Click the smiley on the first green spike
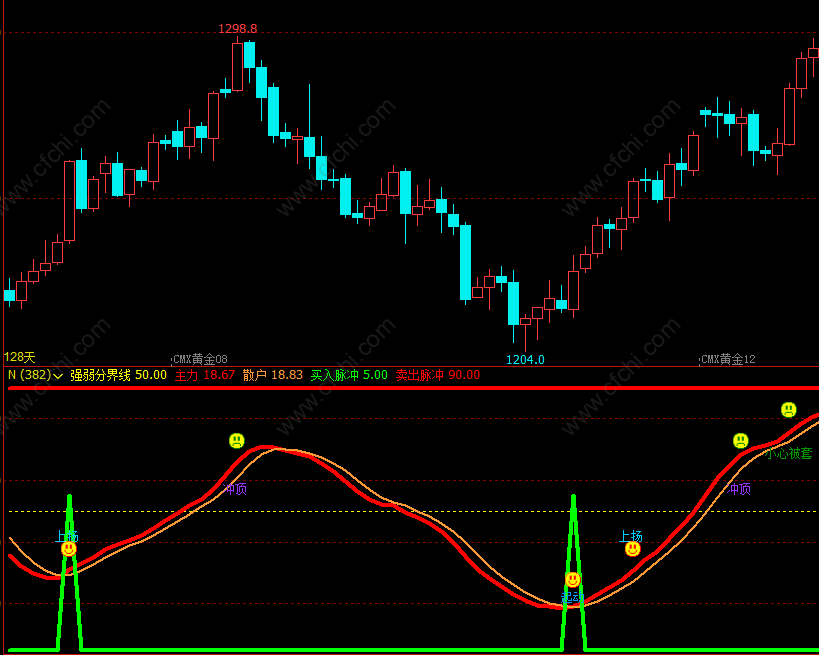The height and width of the screenshot is (655, 819). pyautogui.click(x=68, y=548)
